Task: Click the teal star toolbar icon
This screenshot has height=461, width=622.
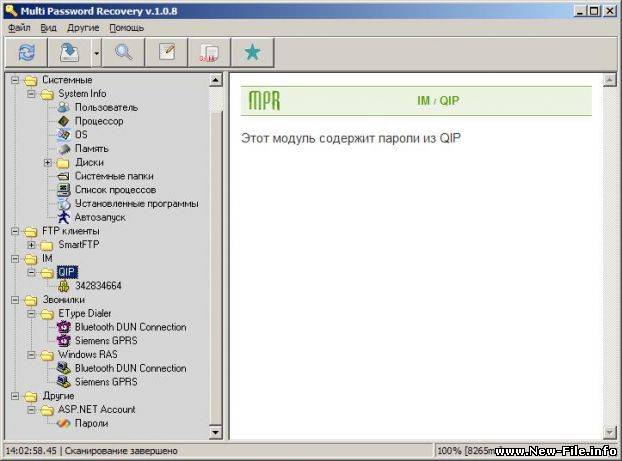Action: [253, 52]
